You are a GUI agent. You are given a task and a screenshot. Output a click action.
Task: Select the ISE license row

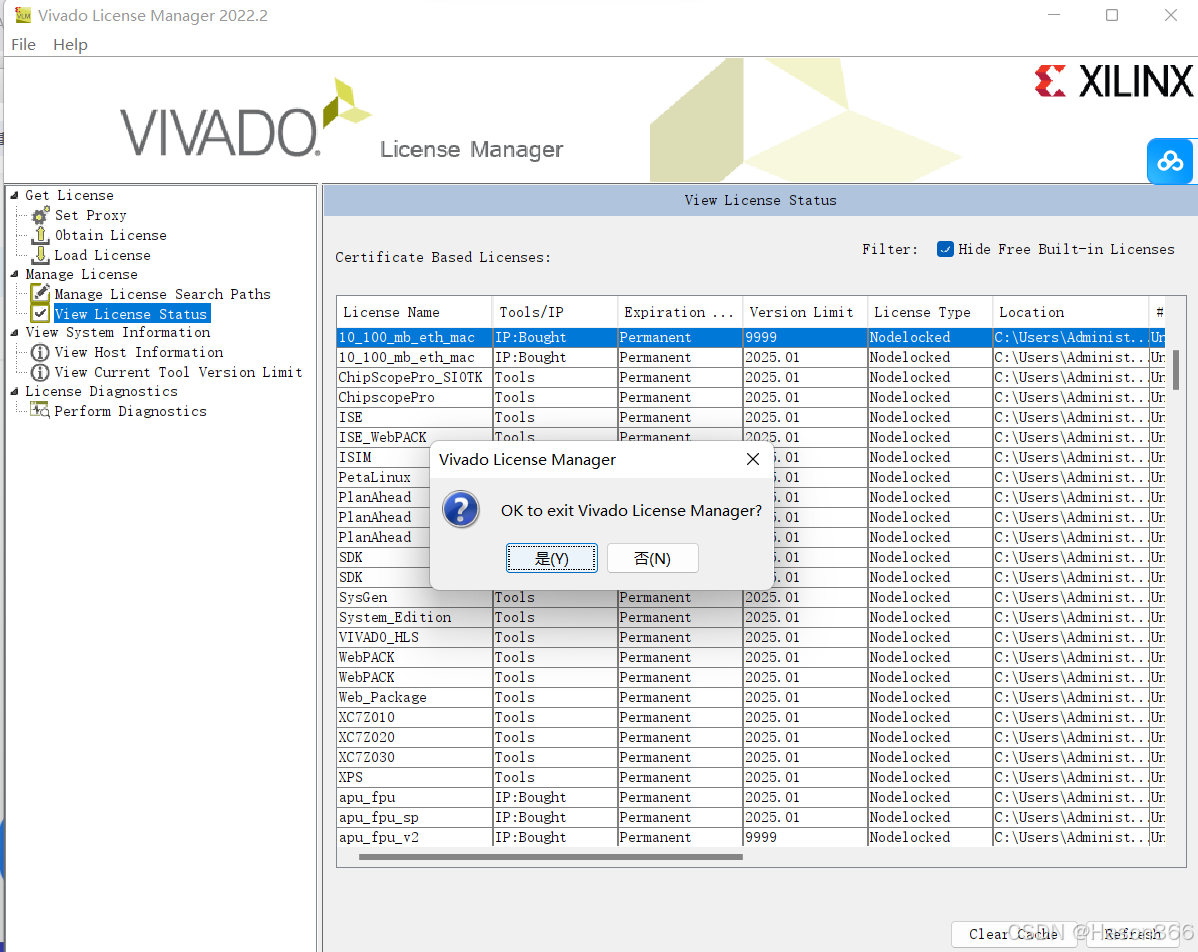[751, 417]
